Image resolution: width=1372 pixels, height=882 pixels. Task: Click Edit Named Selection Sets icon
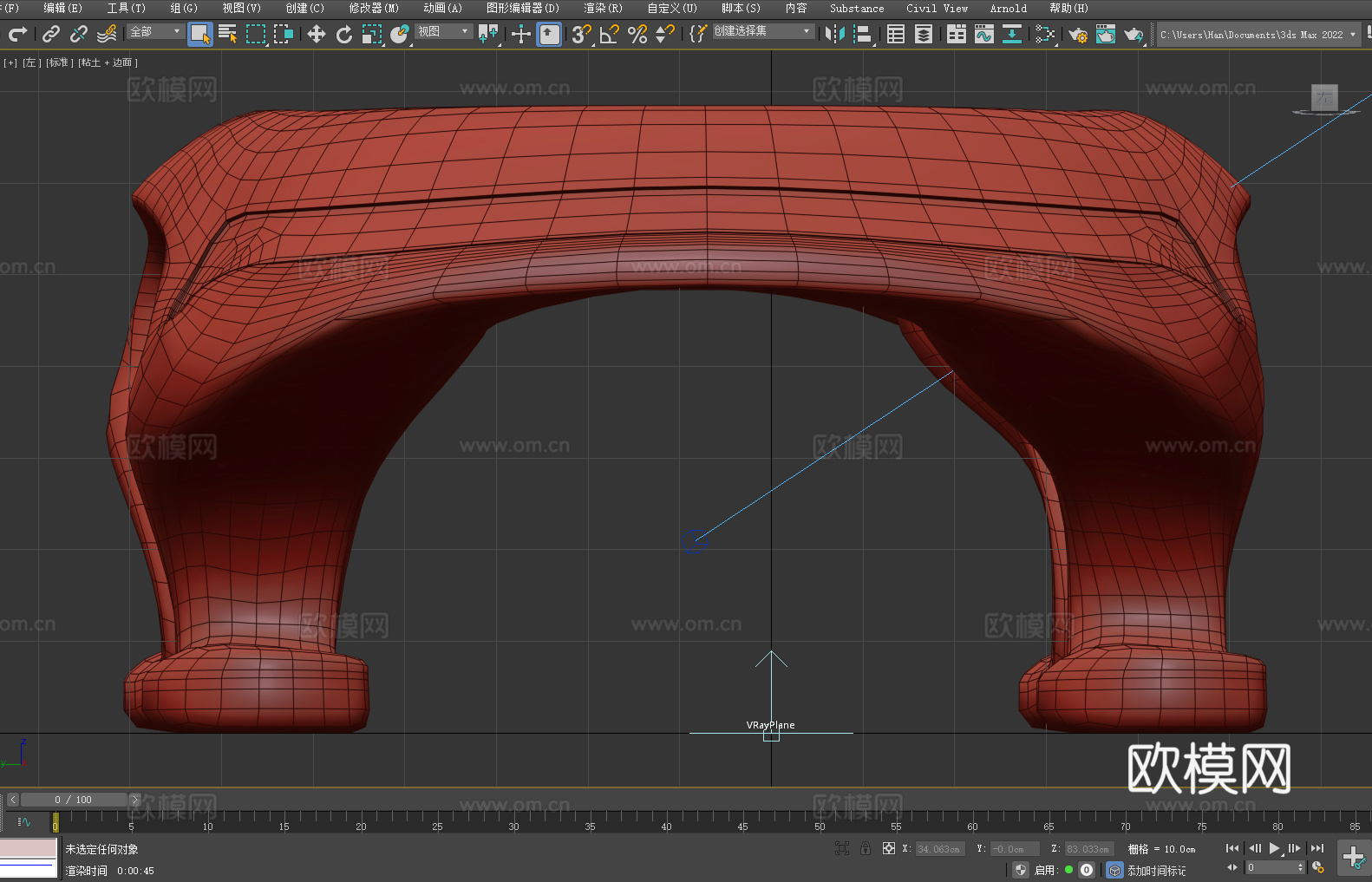pyautogui.click(x=698, y=34)
